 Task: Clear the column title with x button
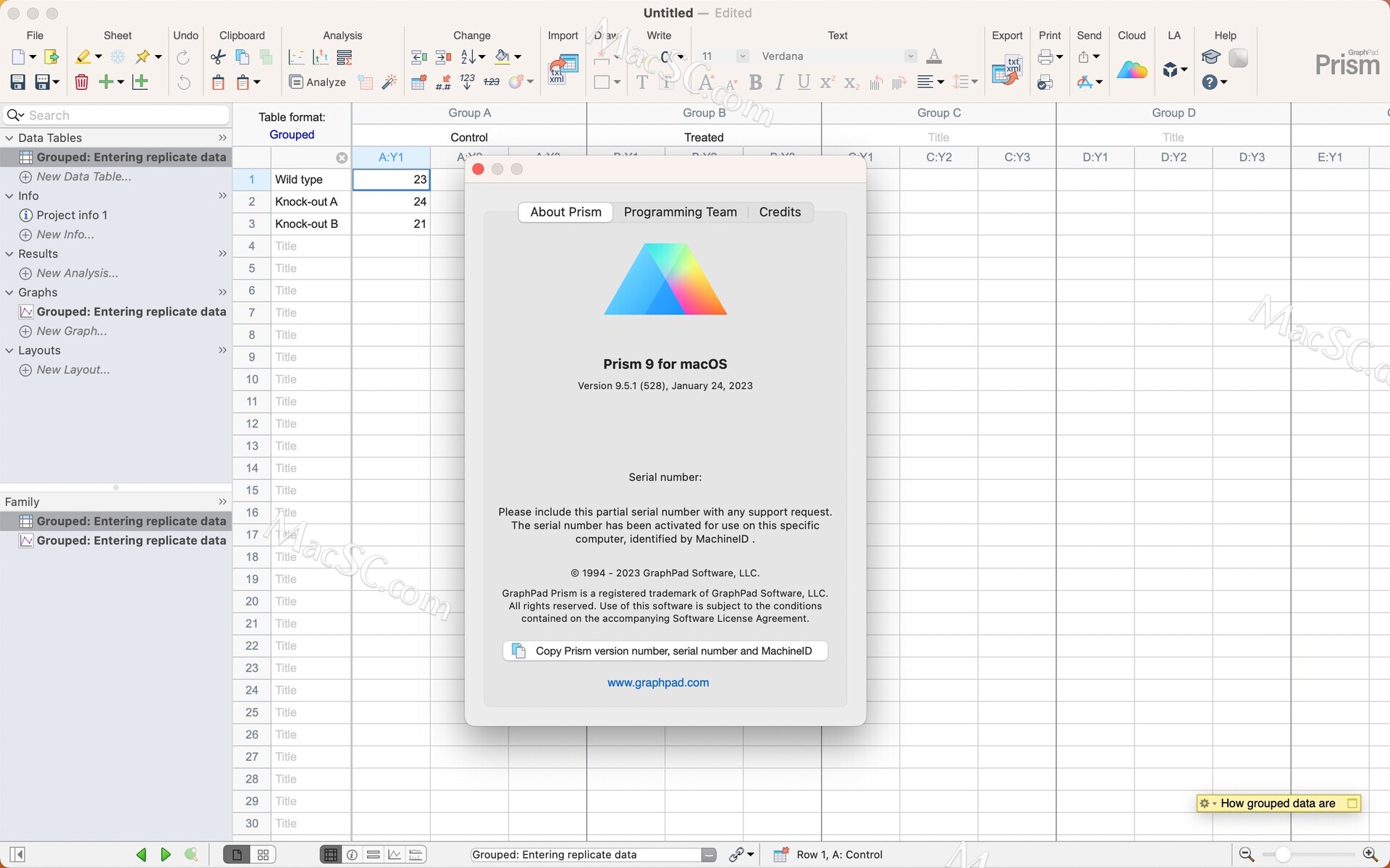[342, 158]
